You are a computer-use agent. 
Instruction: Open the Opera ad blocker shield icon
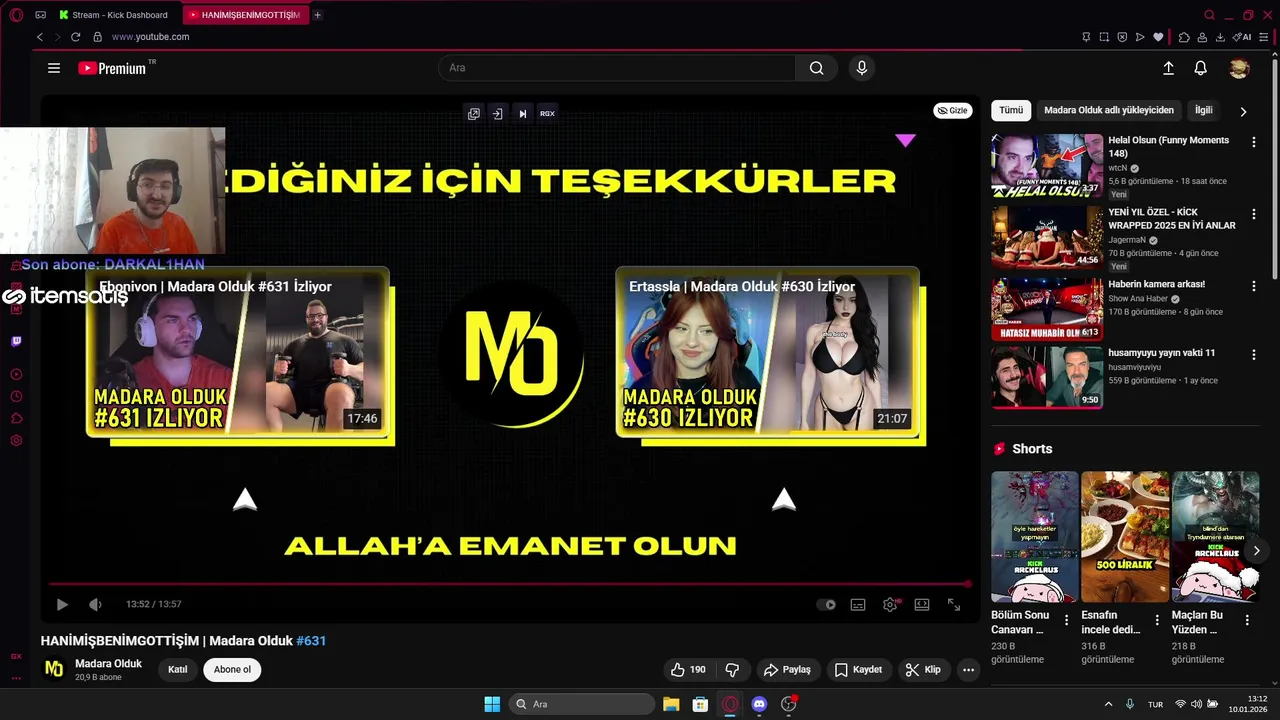click(x=1122, y=37)
